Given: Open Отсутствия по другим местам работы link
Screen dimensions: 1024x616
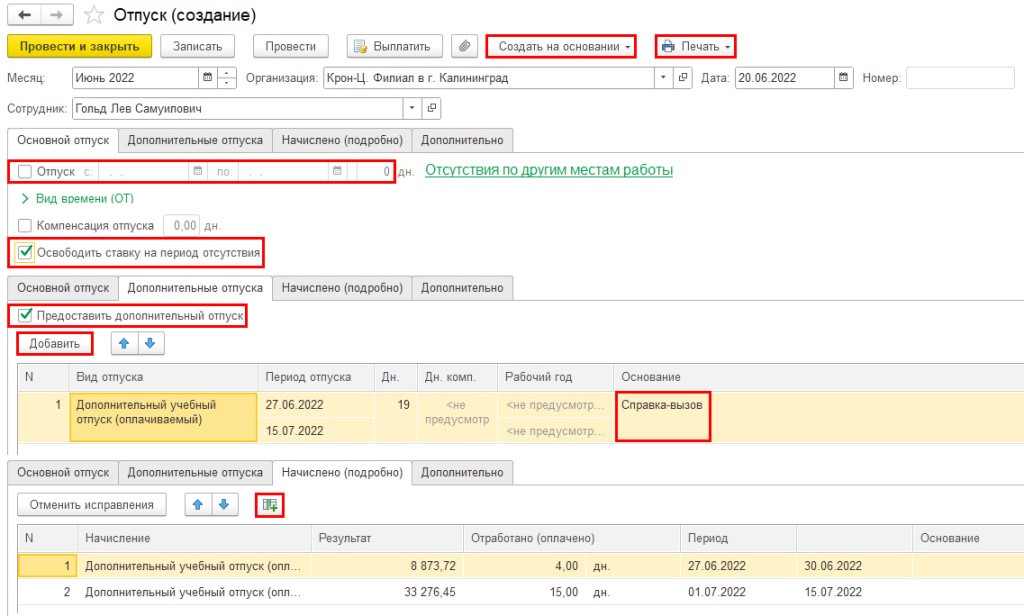Looking at the screenshot, I should pos(549,170).
